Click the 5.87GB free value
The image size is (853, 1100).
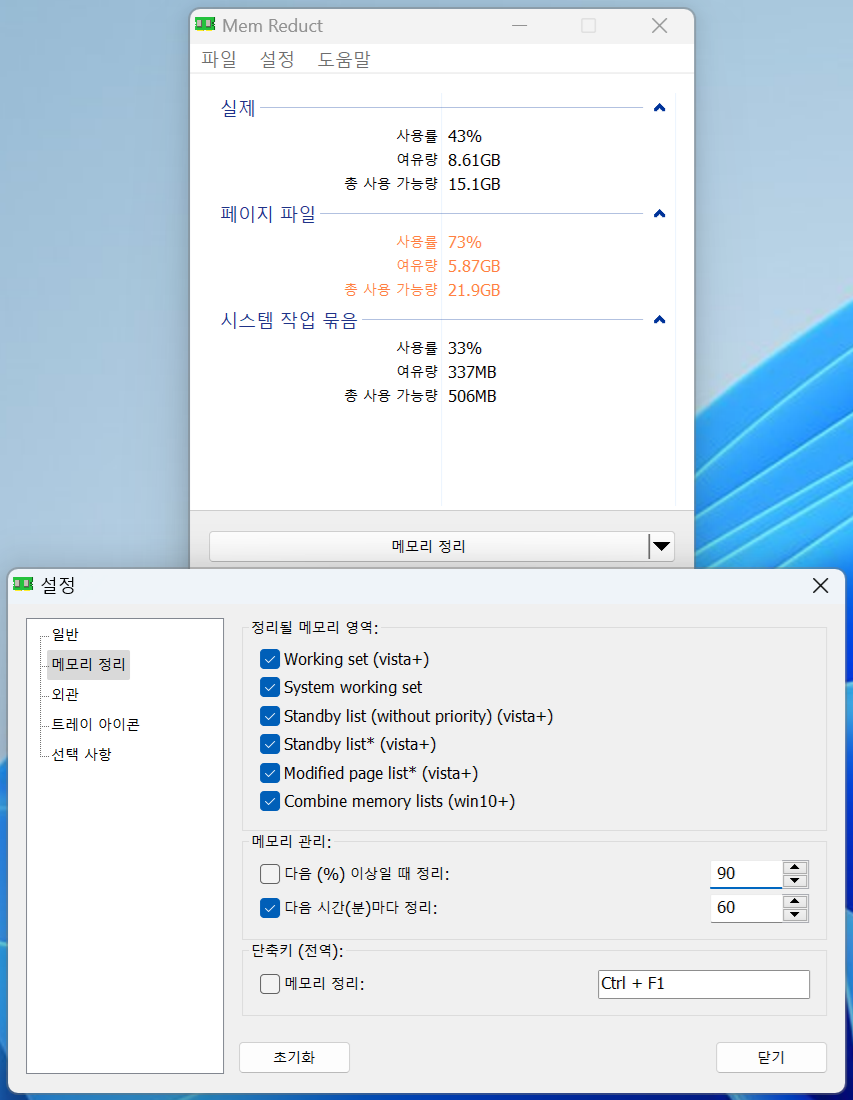(x=474, y=266)
